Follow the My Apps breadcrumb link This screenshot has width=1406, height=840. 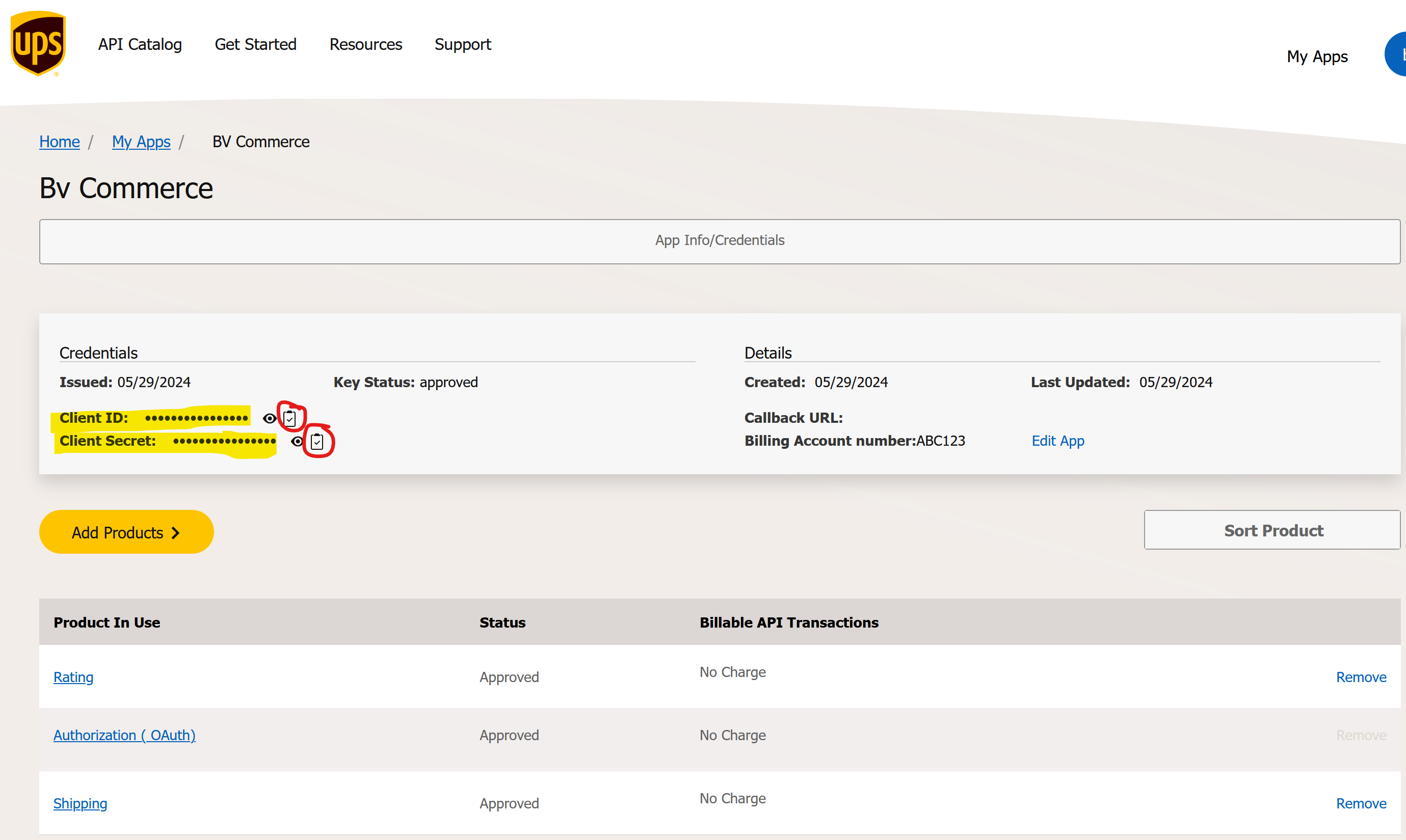tap(141, 142)
